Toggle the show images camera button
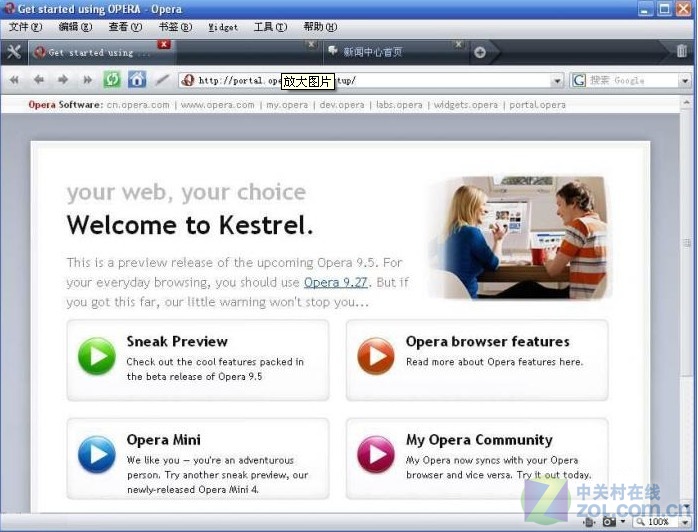Image resolution: width=698 pixels, height=532 pixels. point(607,522)
